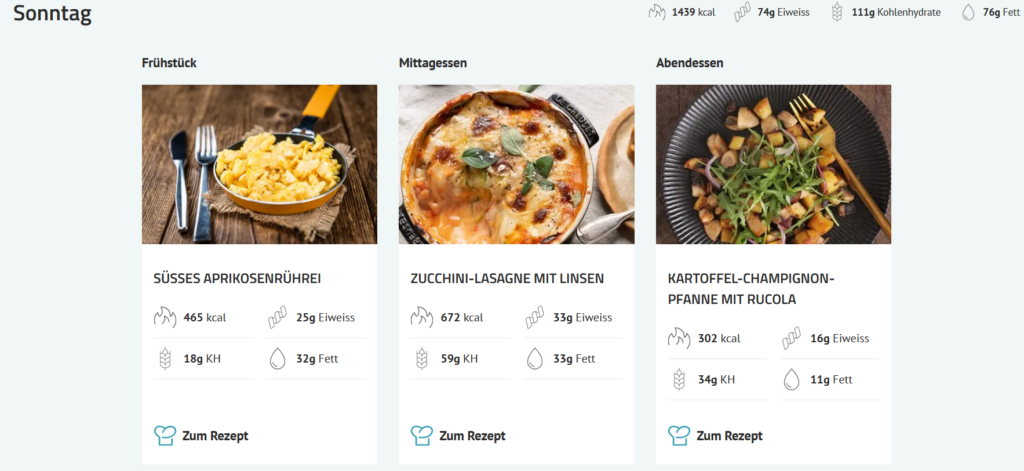Click the chef hat icon under Süsses Aprikosenrührei
Screen dimensions: 1024x471
(165, 435)
